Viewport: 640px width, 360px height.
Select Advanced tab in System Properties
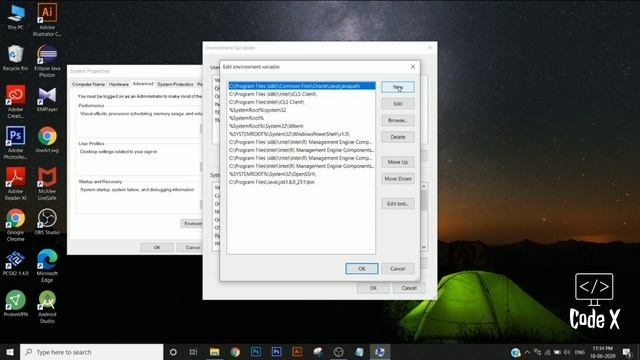[x=143, y=84]
